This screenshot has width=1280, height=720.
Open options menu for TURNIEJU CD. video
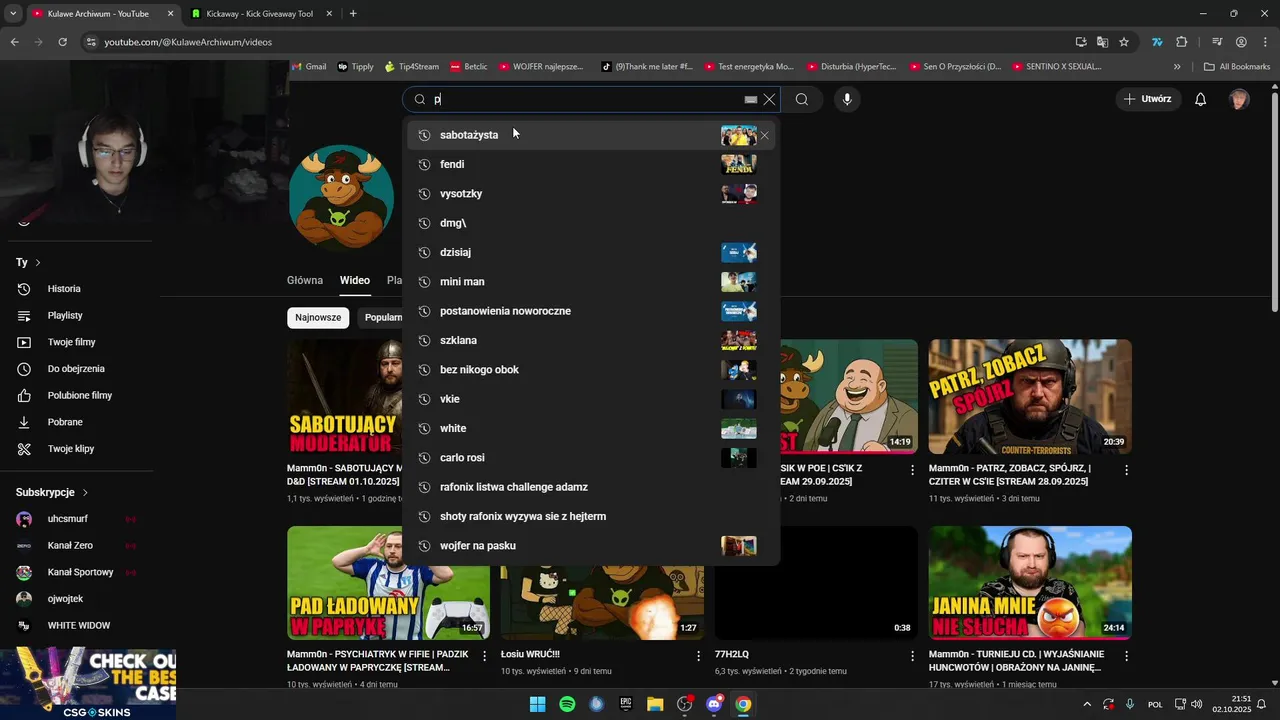pyautogui.click(x=1127, y=656)
